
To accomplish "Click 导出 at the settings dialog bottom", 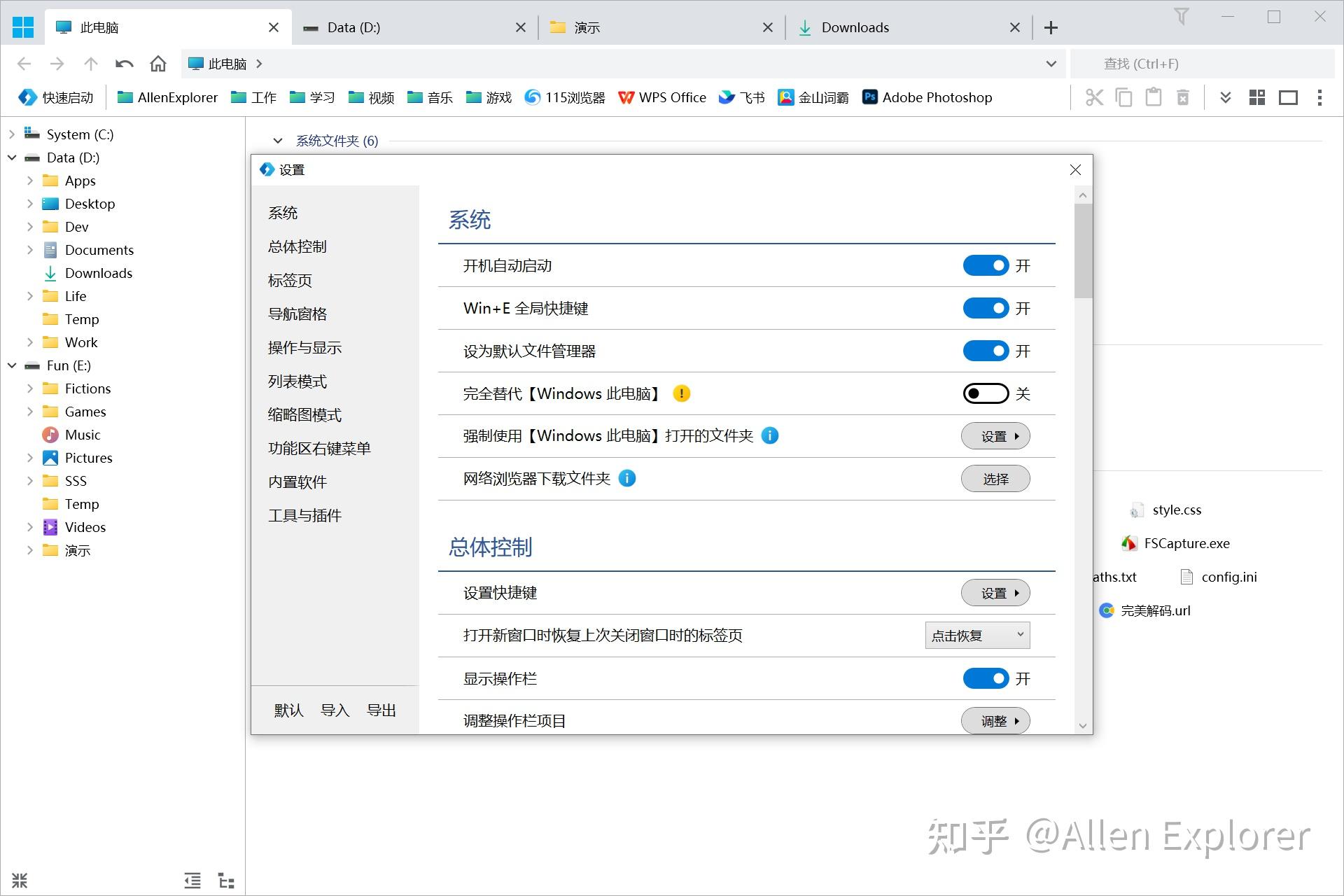I will point(381,710).
